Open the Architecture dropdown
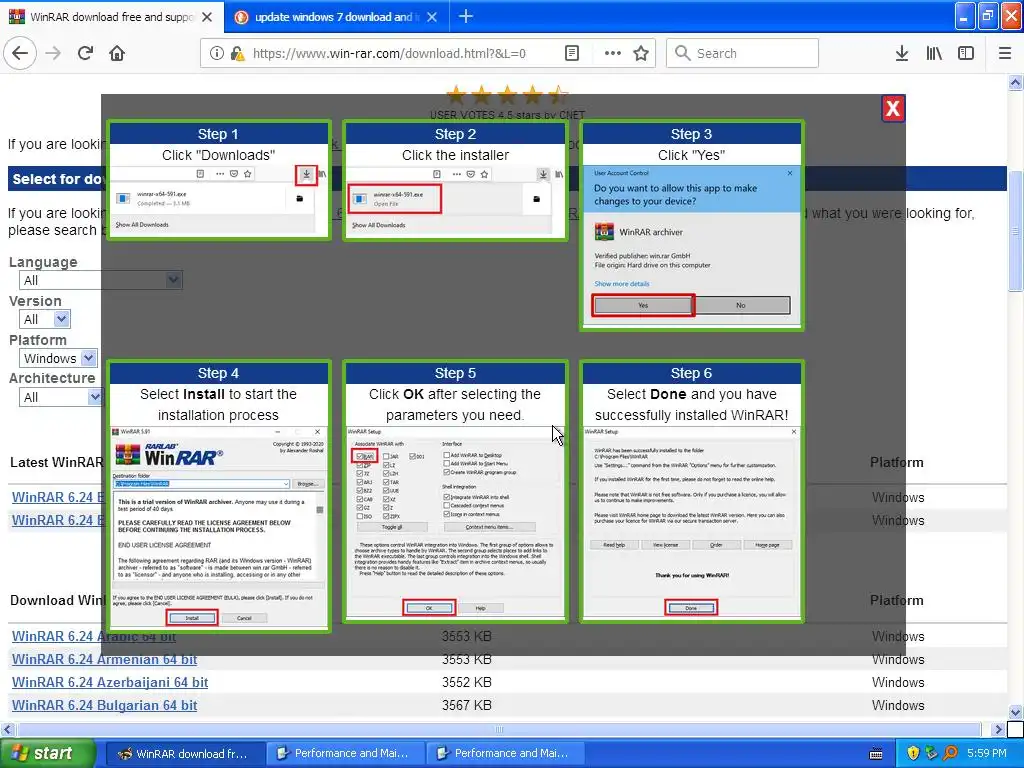The image size is (1024, 768). (61, 397)
